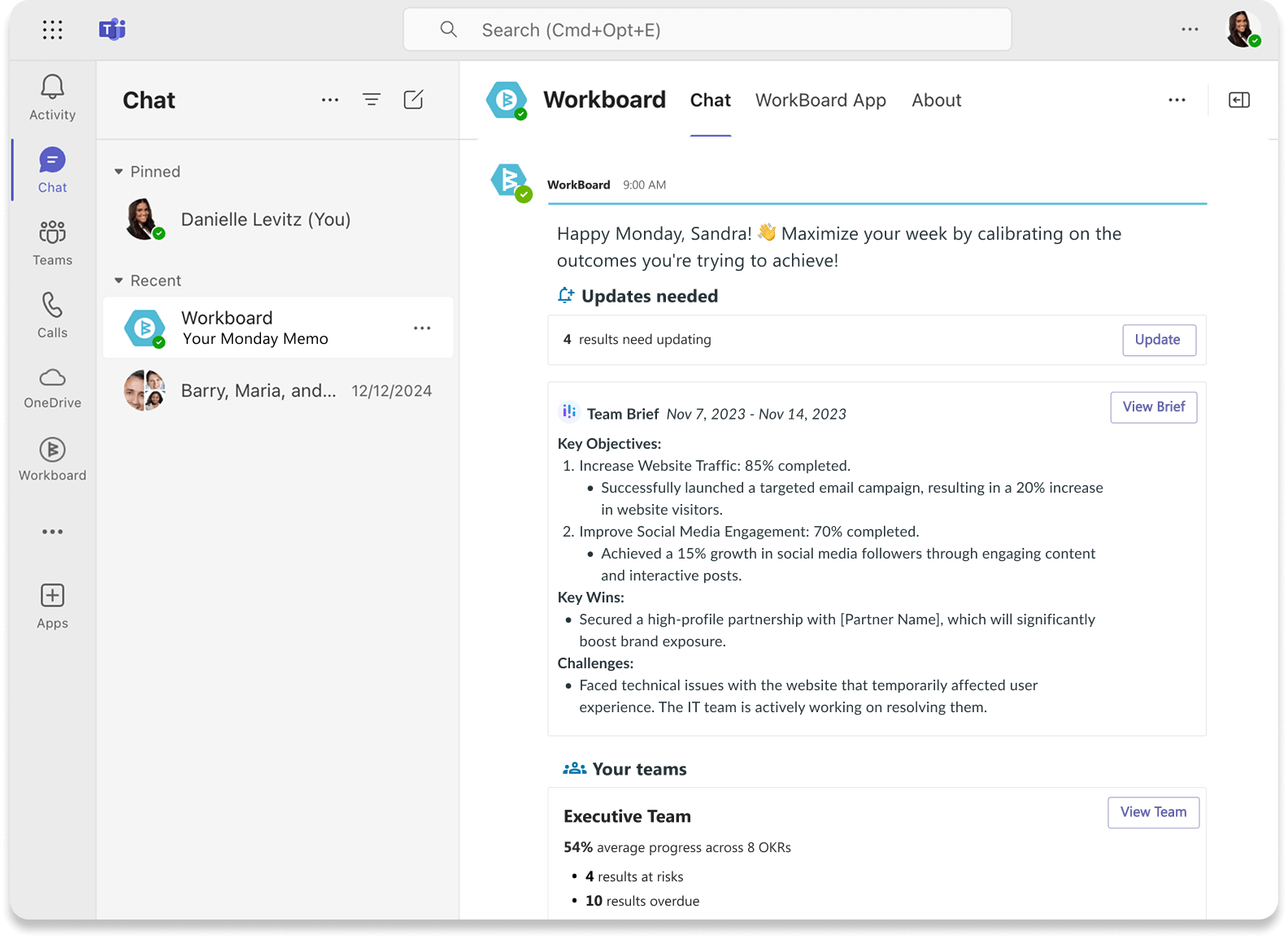Select Chat in the left rail

[52, 170]
